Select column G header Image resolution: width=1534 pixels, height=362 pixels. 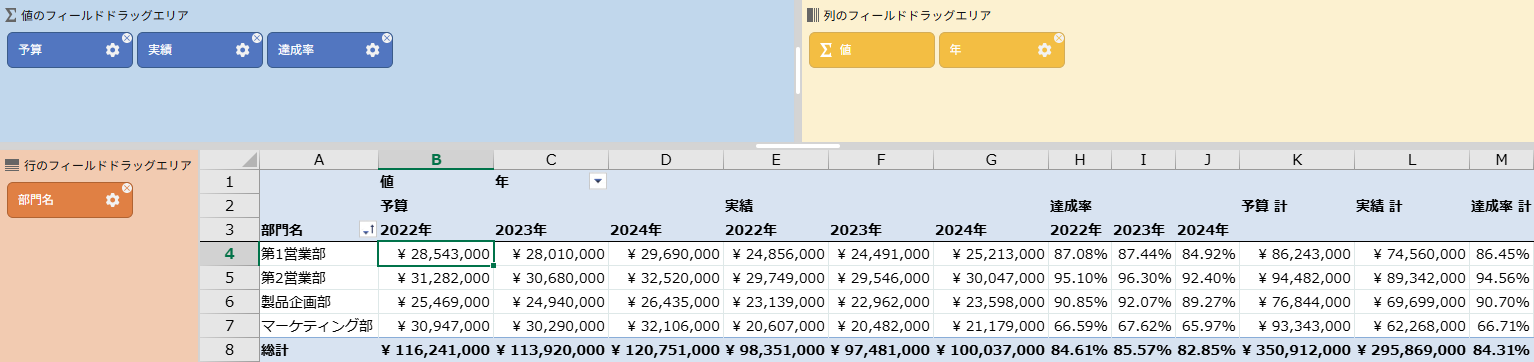(x=991, y=160)
